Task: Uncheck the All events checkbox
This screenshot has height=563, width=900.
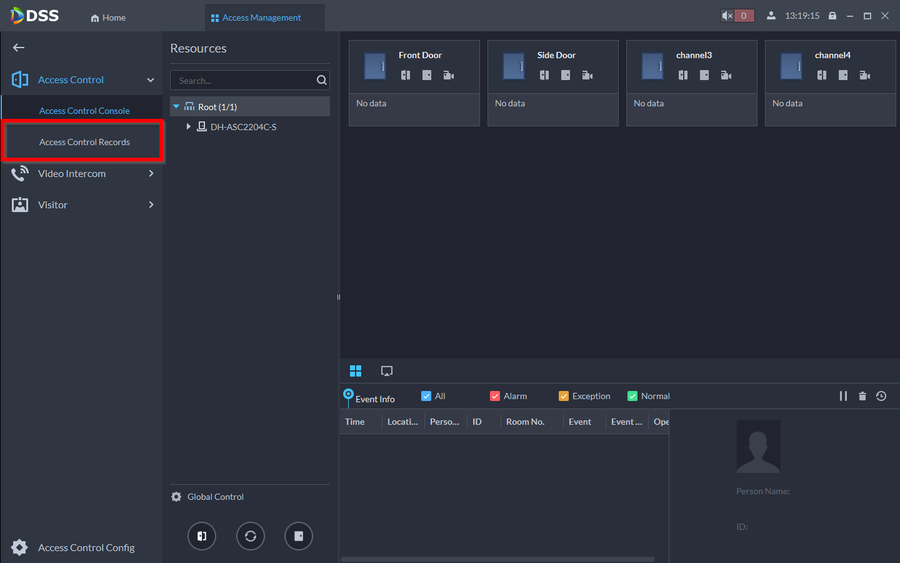Action: coord(427,397)
